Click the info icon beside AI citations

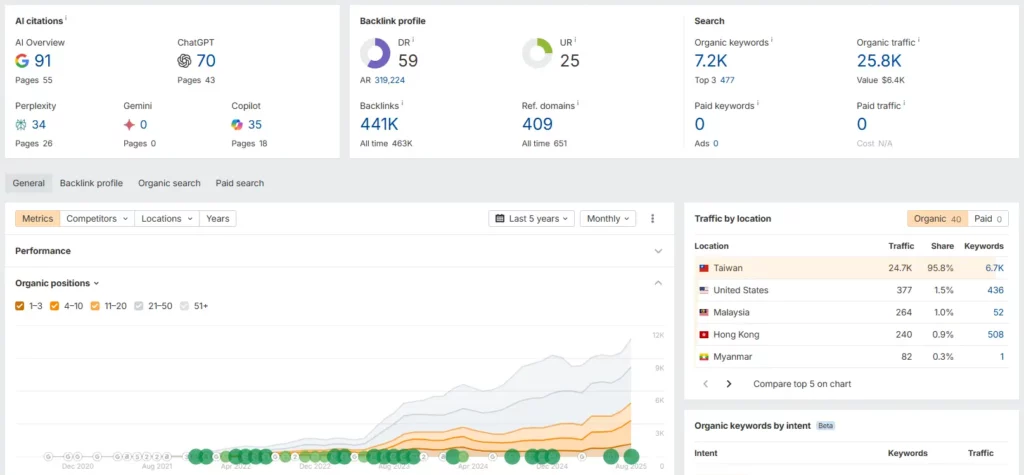[66, 18]
